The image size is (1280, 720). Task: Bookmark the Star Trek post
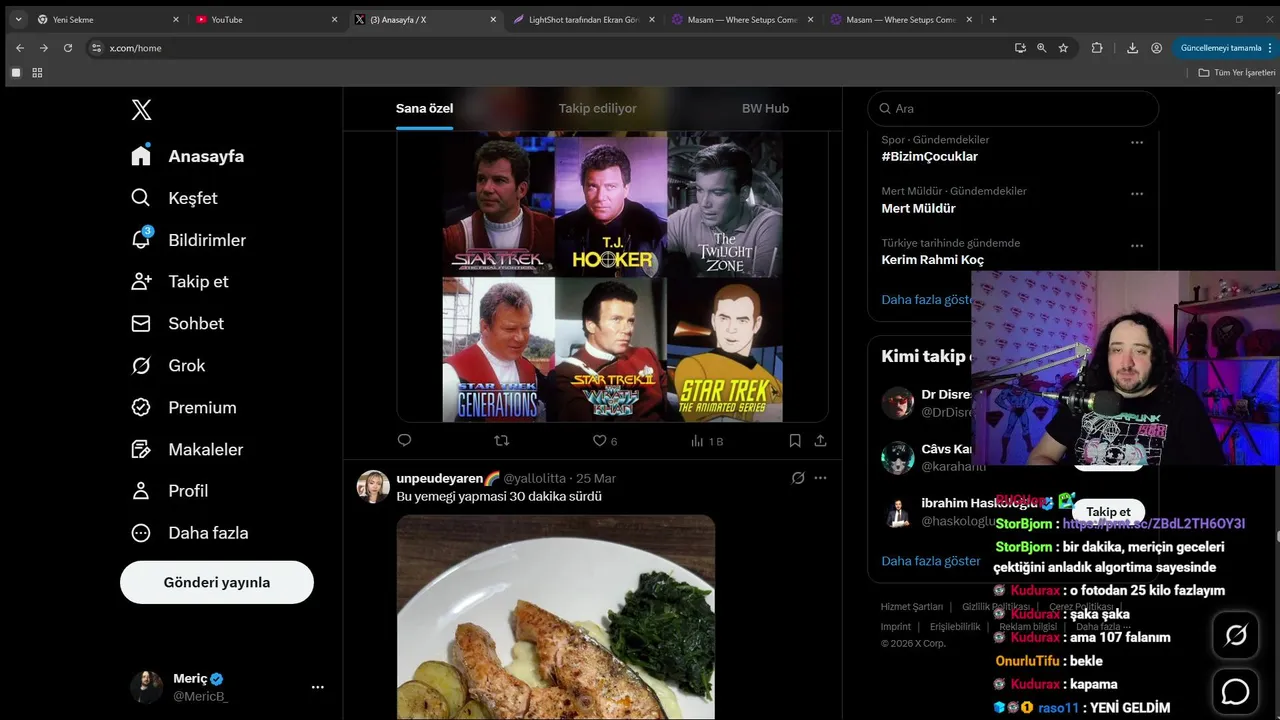click(x=795, y=440)
